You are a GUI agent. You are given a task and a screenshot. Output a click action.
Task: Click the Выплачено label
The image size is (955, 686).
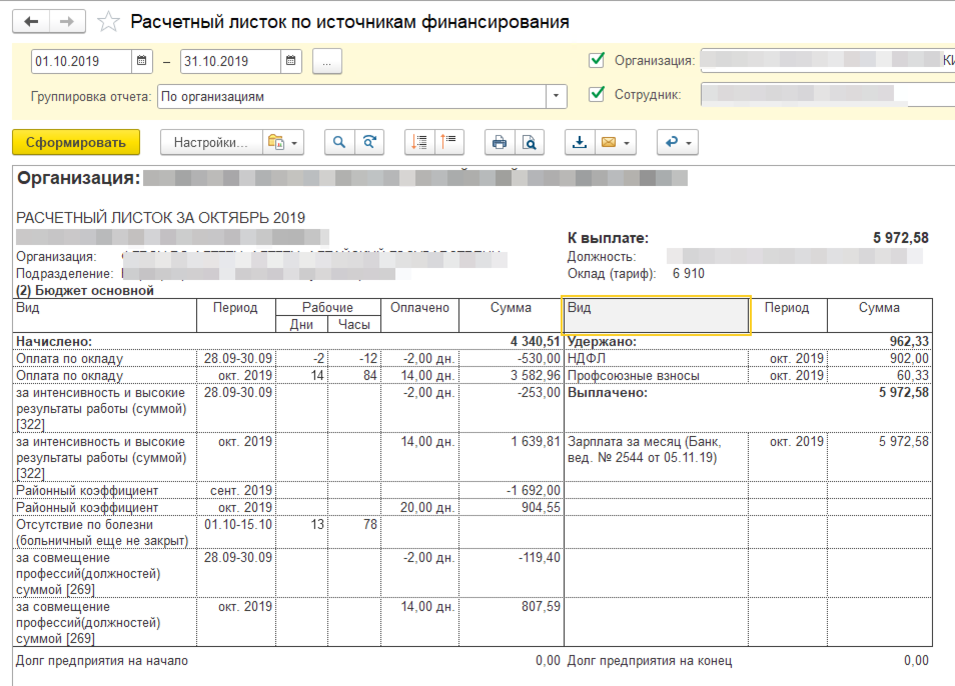608,392
